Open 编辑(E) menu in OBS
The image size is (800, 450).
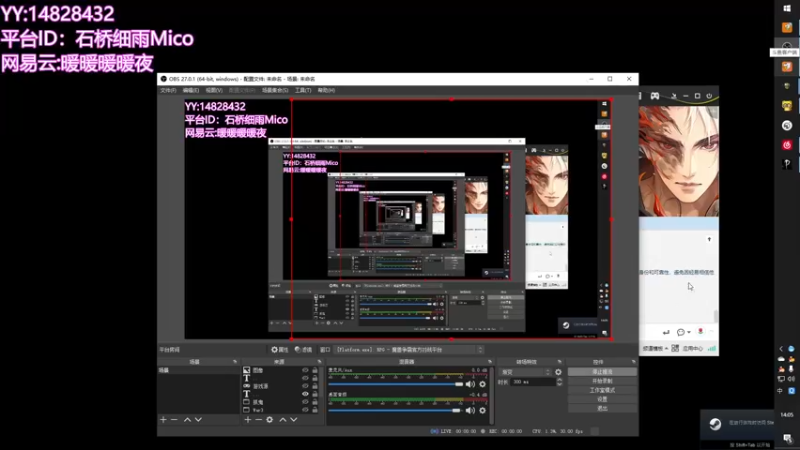190,90
